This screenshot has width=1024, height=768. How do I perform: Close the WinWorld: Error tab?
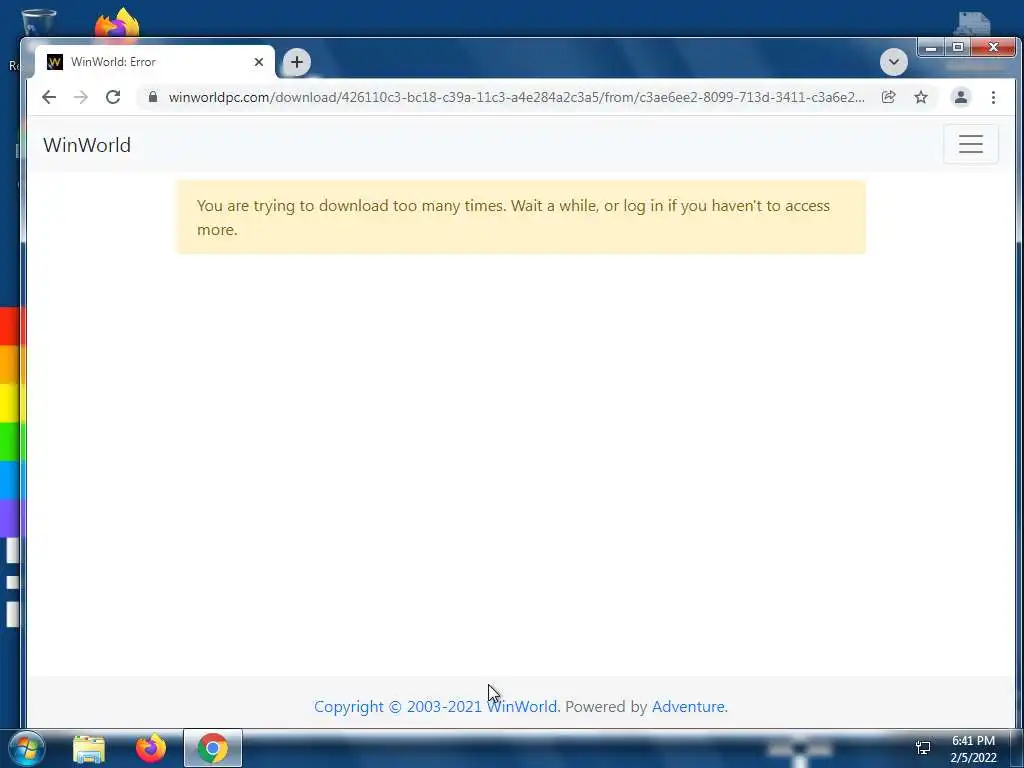pos(259,62)
